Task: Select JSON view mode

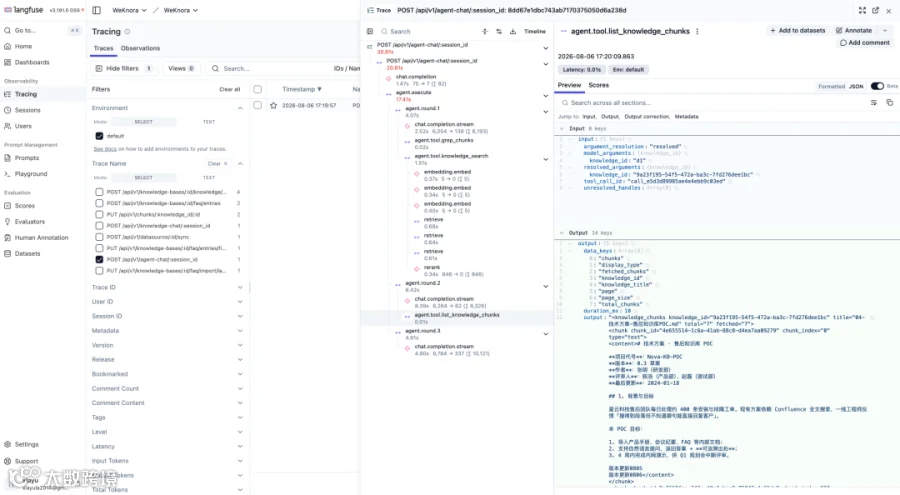Action: 856,86
